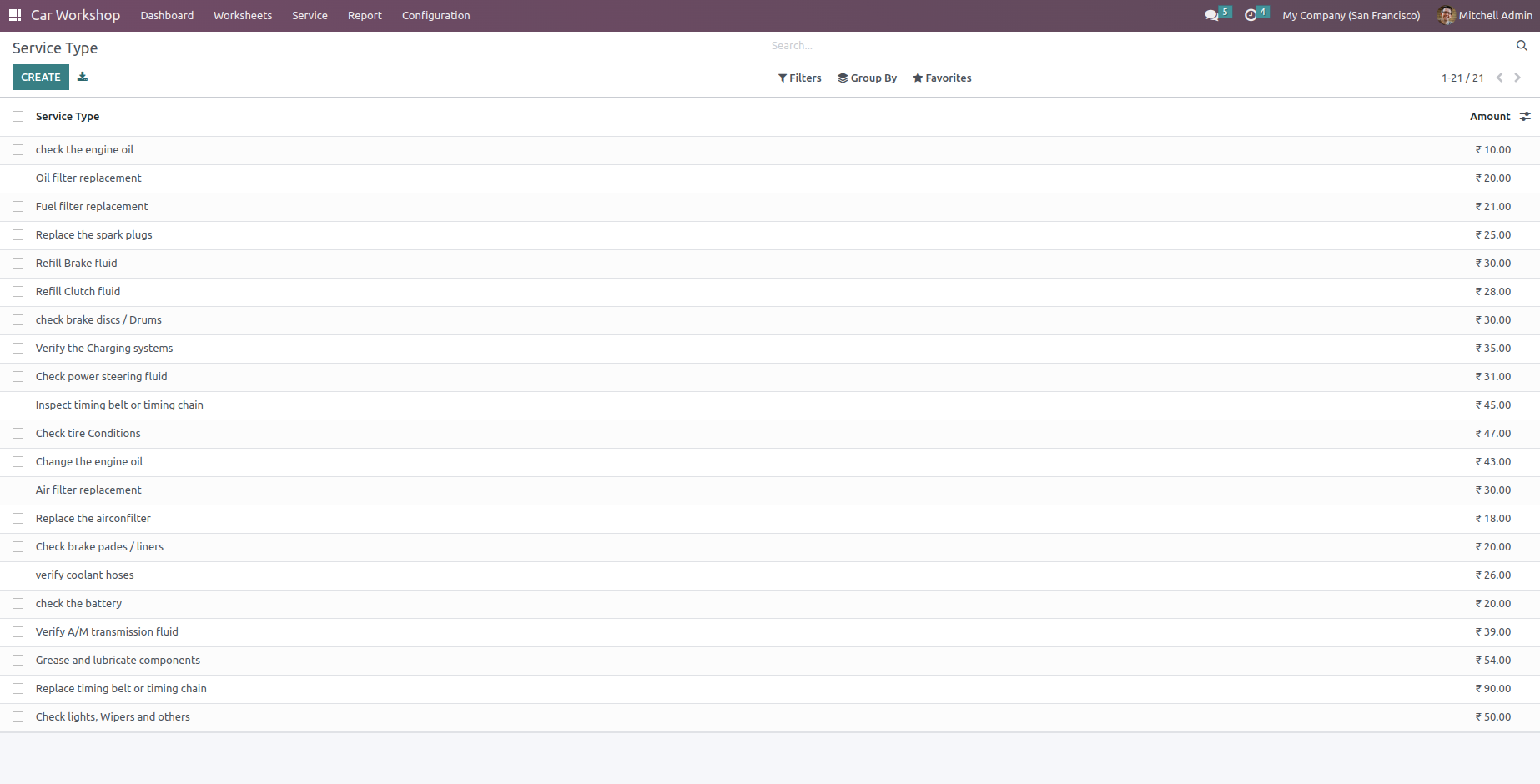
Task: Open the Worksheets menu
Action: (243, 15)
